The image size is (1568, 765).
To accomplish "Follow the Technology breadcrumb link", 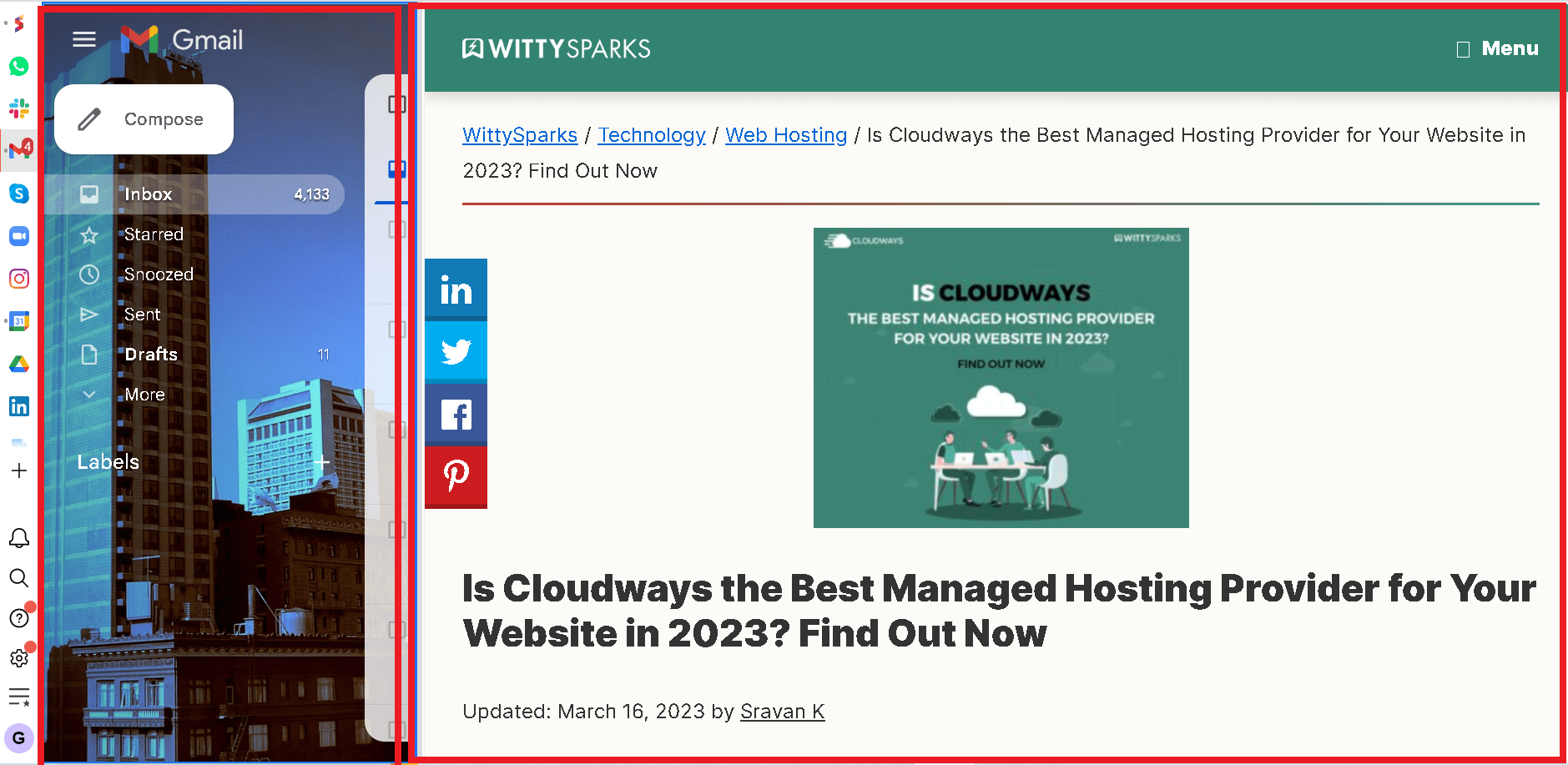I will tap(652, 135).
